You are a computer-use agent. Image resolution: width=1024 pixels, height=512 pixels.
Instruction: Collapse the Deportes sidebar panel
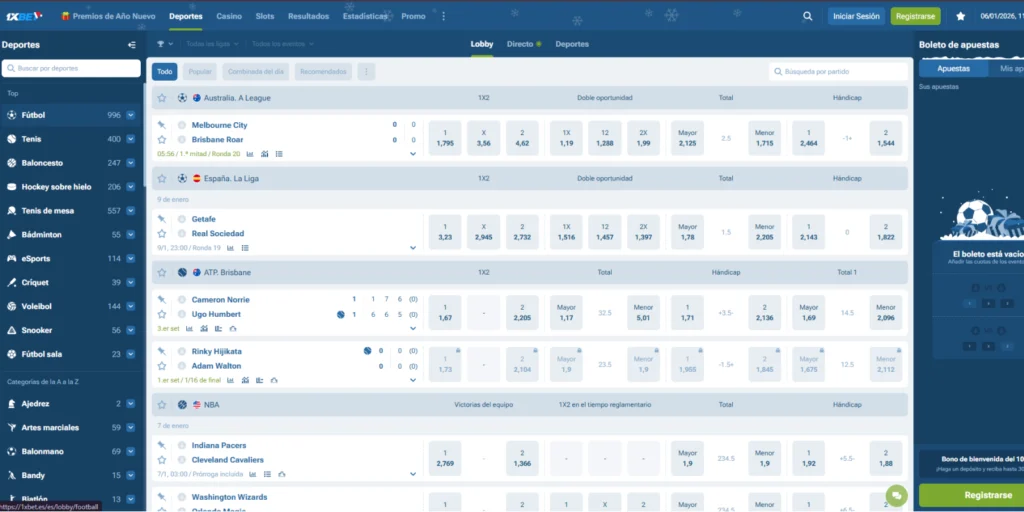132,45
